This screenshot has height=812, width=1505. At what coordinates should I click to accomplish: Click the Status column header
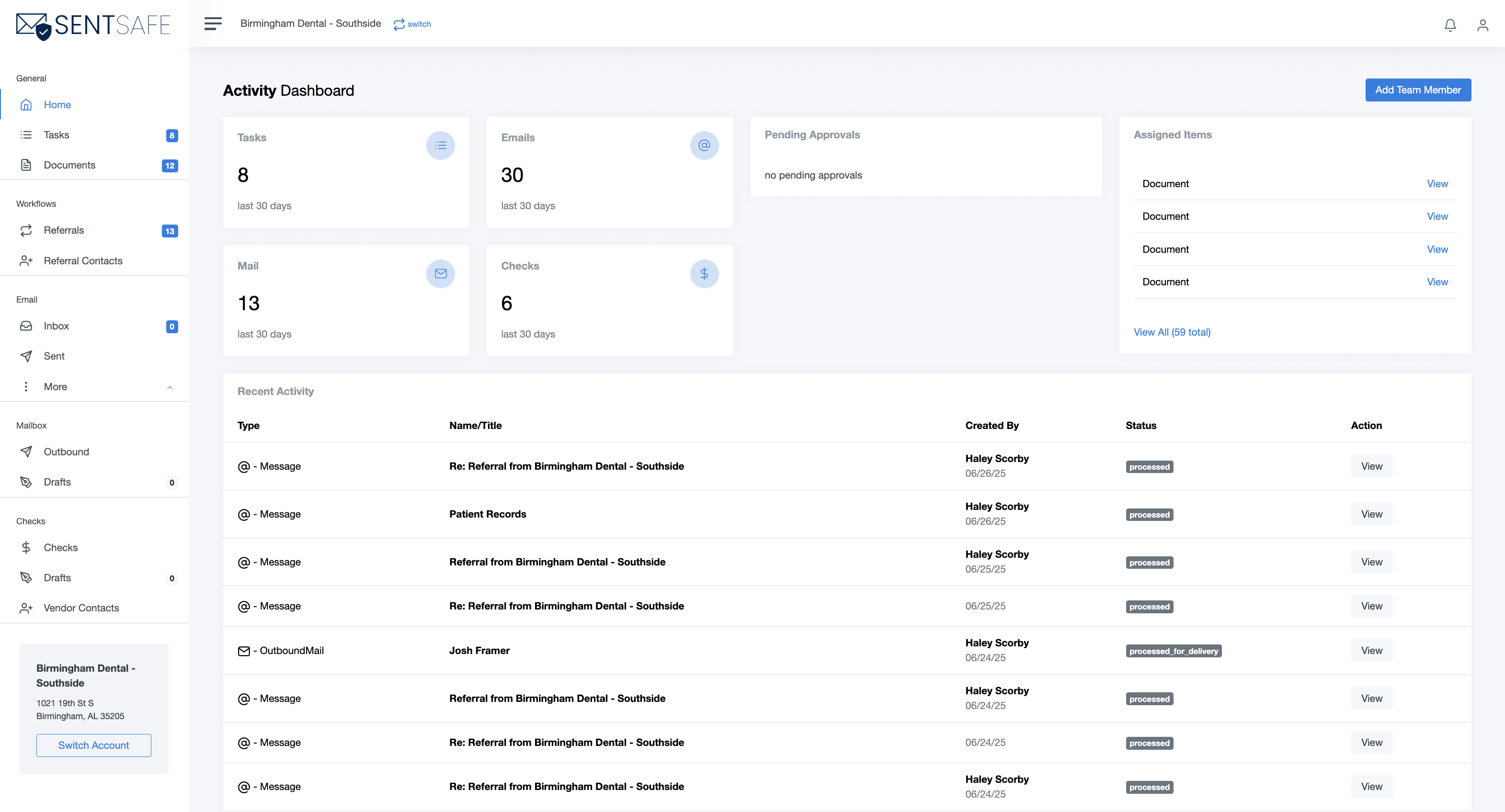click(x=1140, y=425)
